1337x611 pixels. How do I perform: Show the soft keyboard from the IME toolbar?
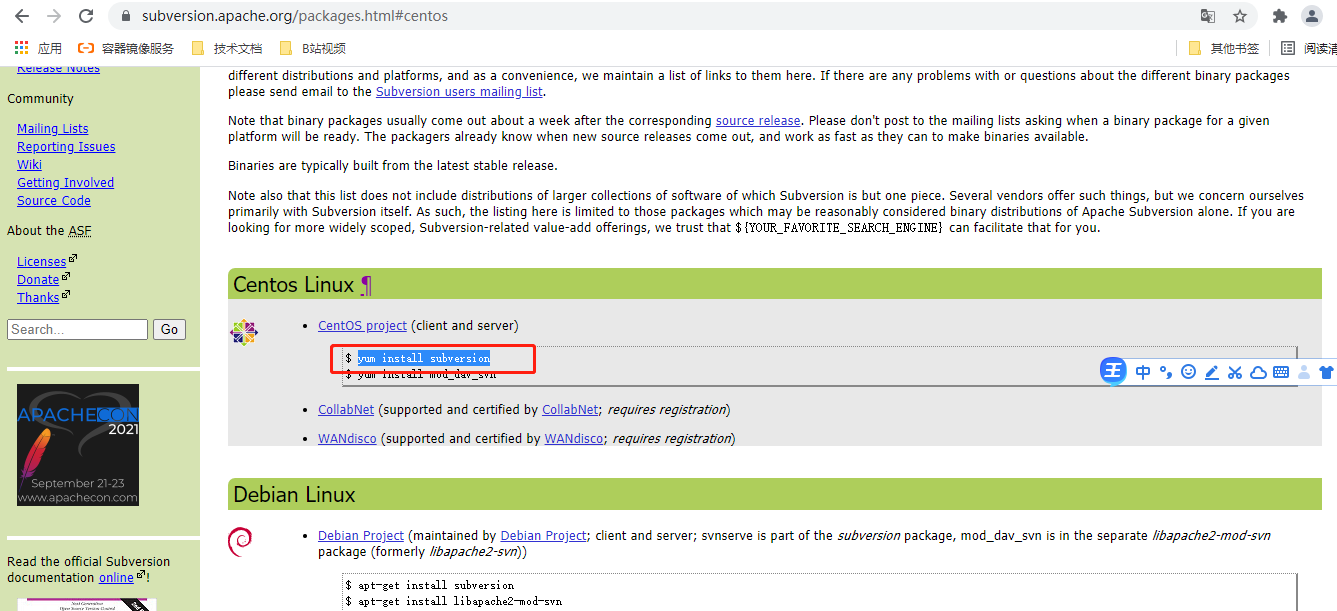tap(1282, 371)
